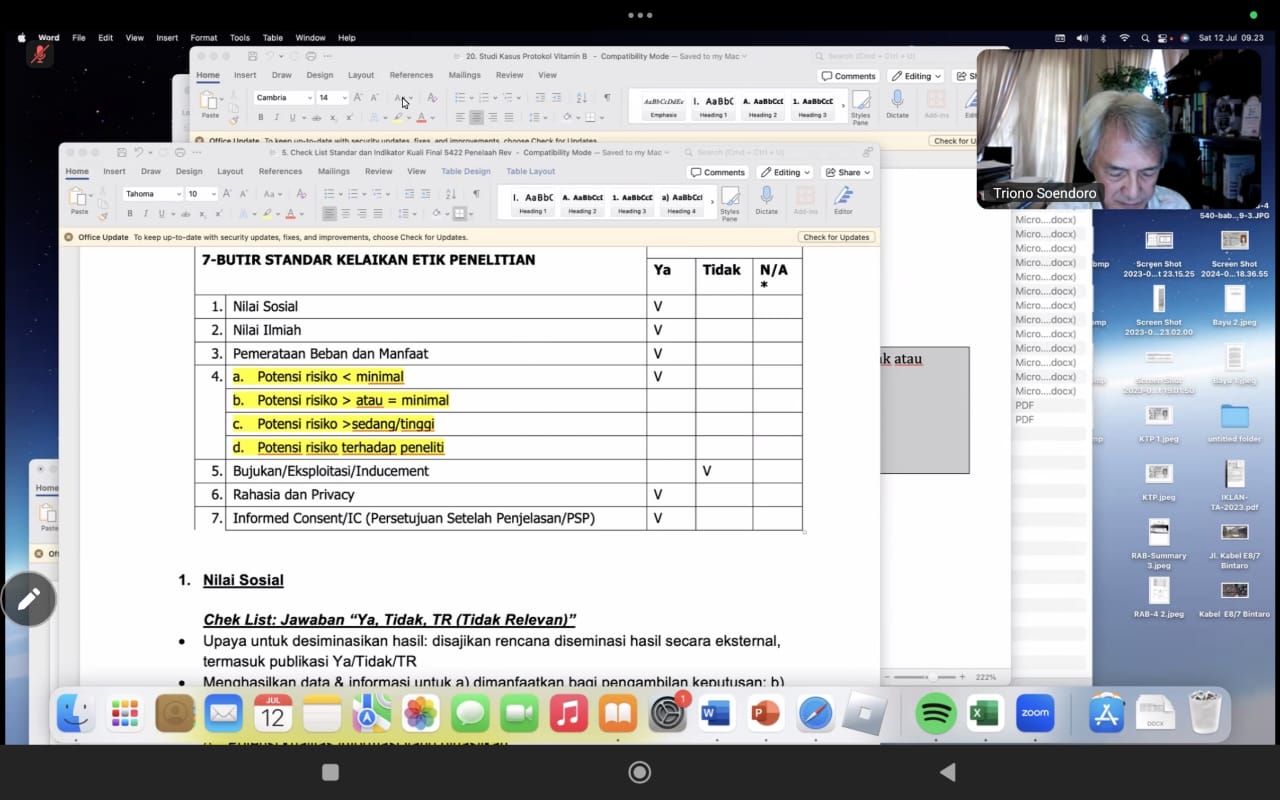The width and height of the screenshot is (1280, 800).
Task: Open the Format menu in the menu bar
Action: 203,38
